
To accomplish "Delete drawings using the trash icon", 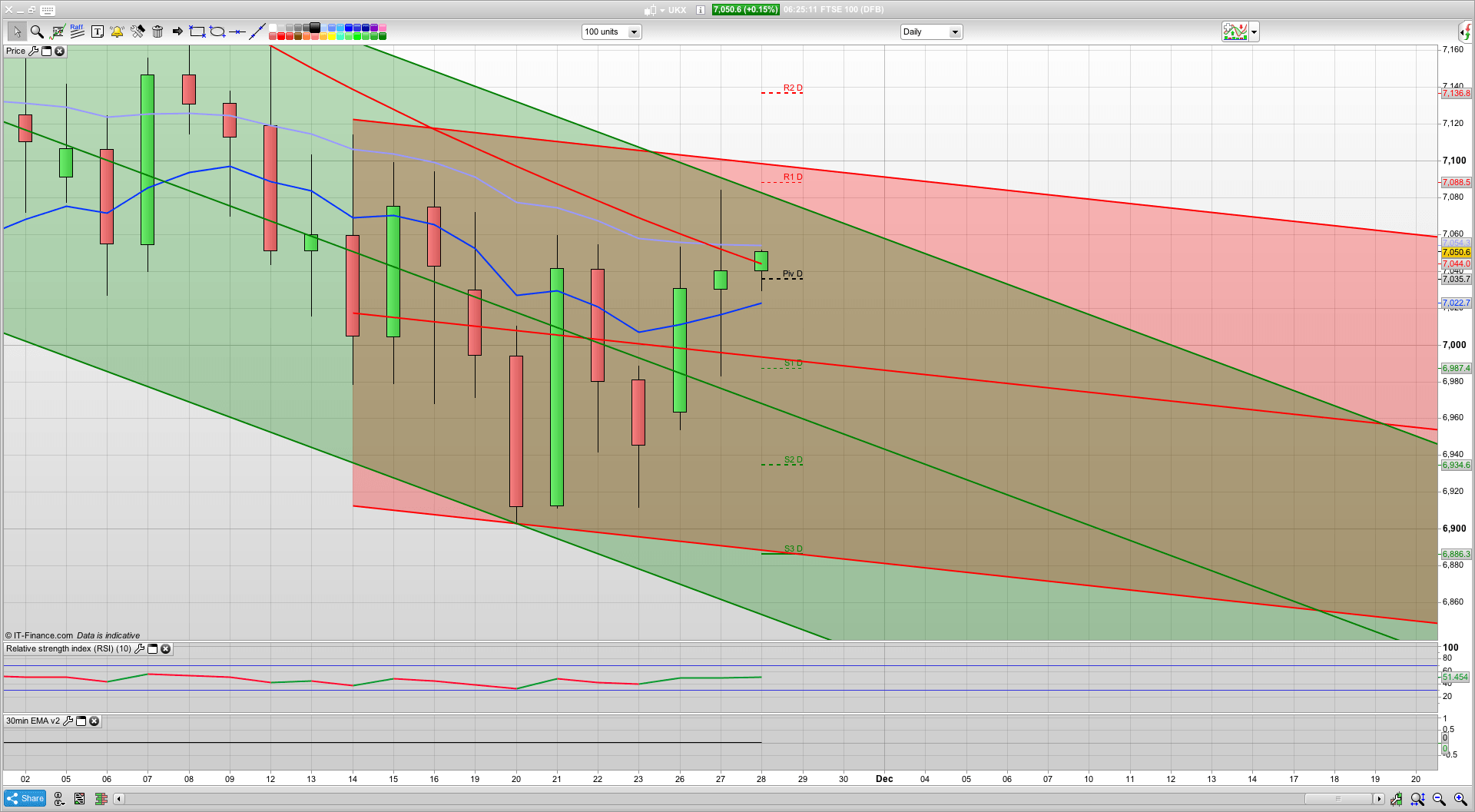I will [x=157, y=31].
